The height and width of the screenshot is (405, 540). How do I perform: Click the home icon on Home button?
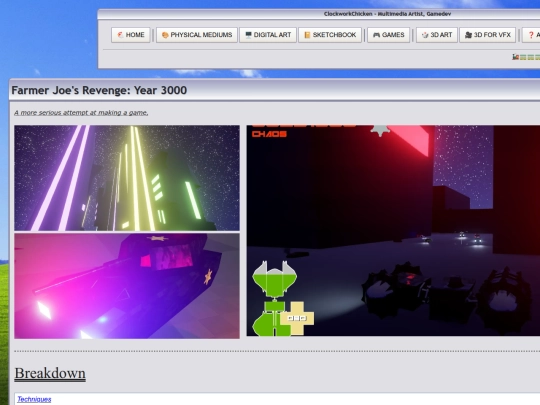pos(120,35)
